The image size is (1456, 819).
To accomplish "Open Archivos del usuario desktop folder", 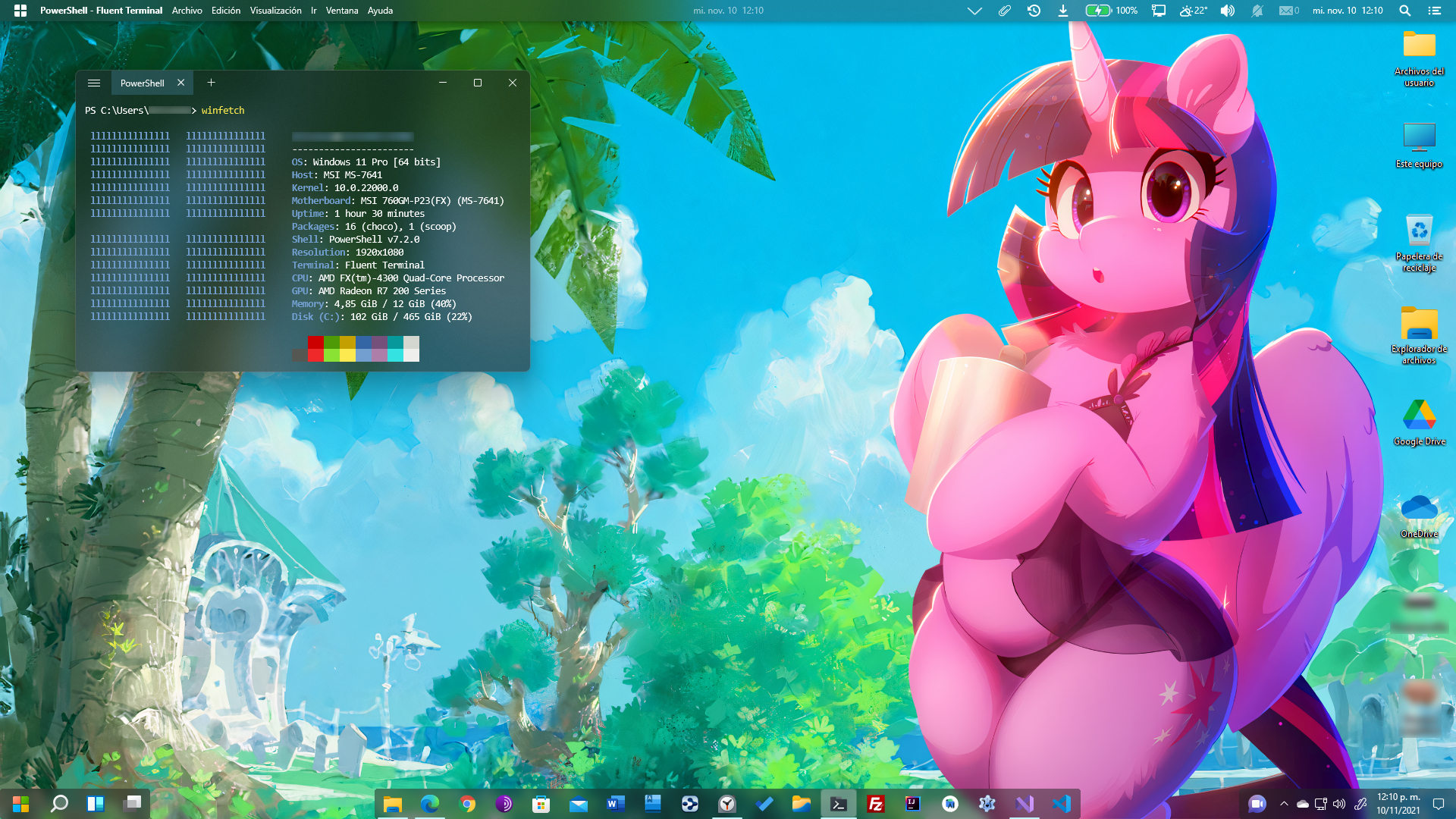I will pyautogui.click(x=1419, y=58).
